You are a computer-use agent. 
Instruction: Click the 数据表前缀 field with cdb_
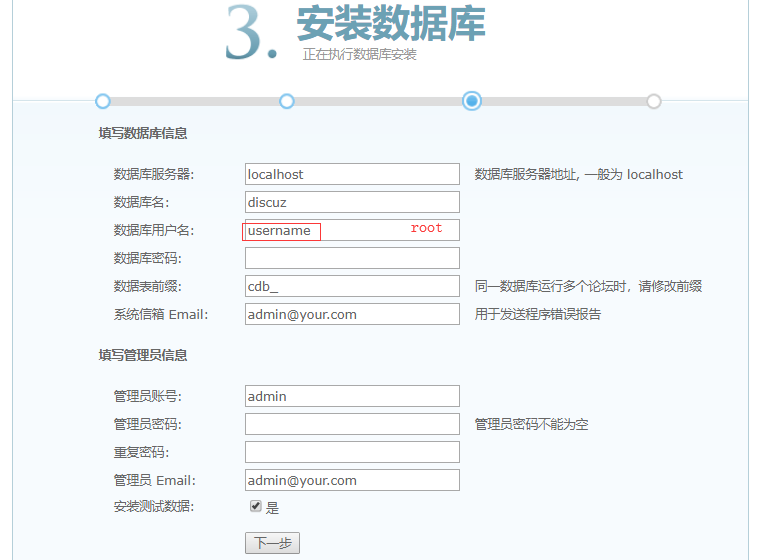[352, 286]
